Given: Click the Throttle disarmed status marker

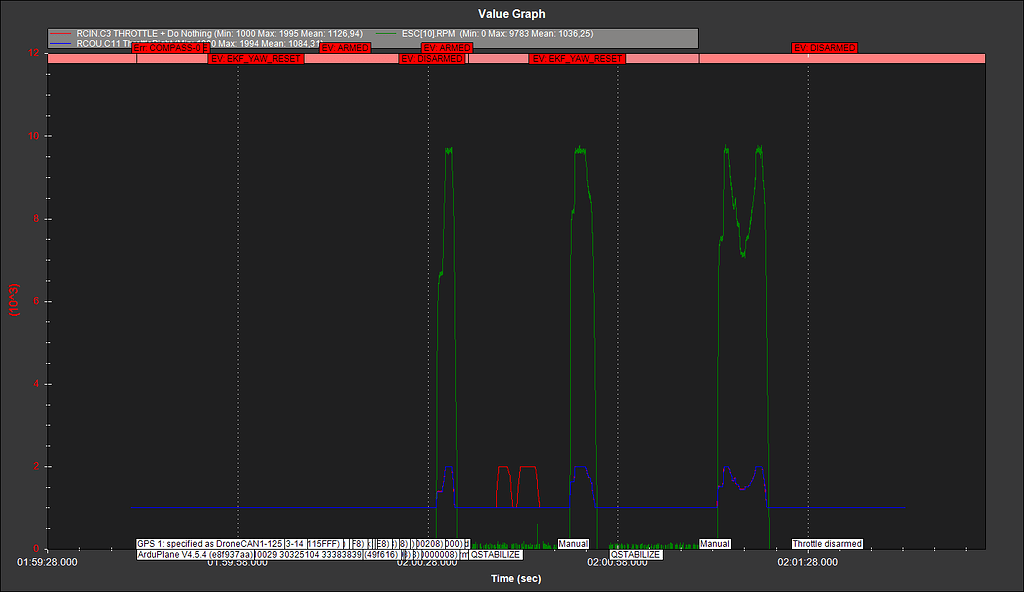Looking at the screenshot, I should 827,543.
